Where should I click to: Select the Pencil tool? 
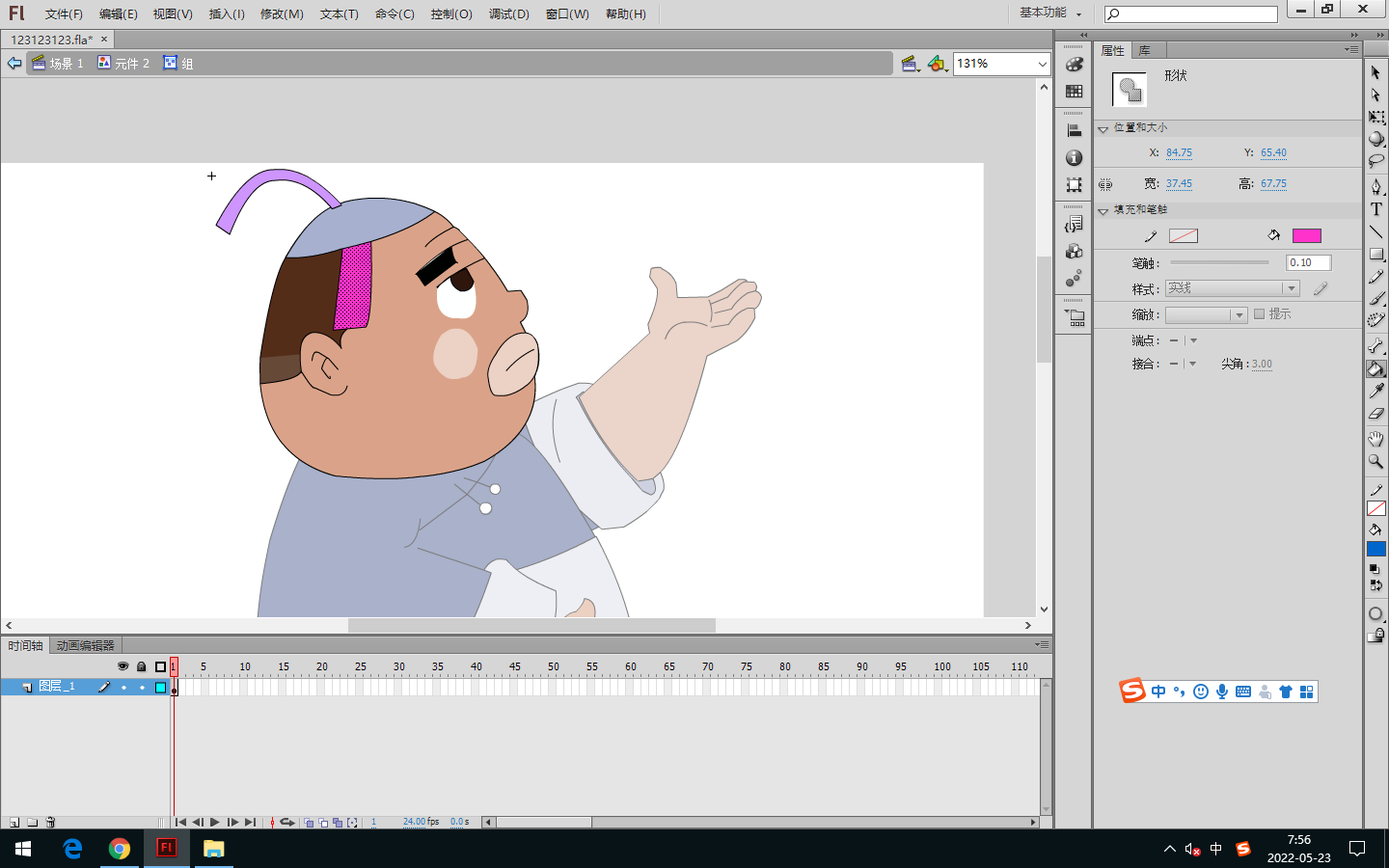[x=1376, y=278]
